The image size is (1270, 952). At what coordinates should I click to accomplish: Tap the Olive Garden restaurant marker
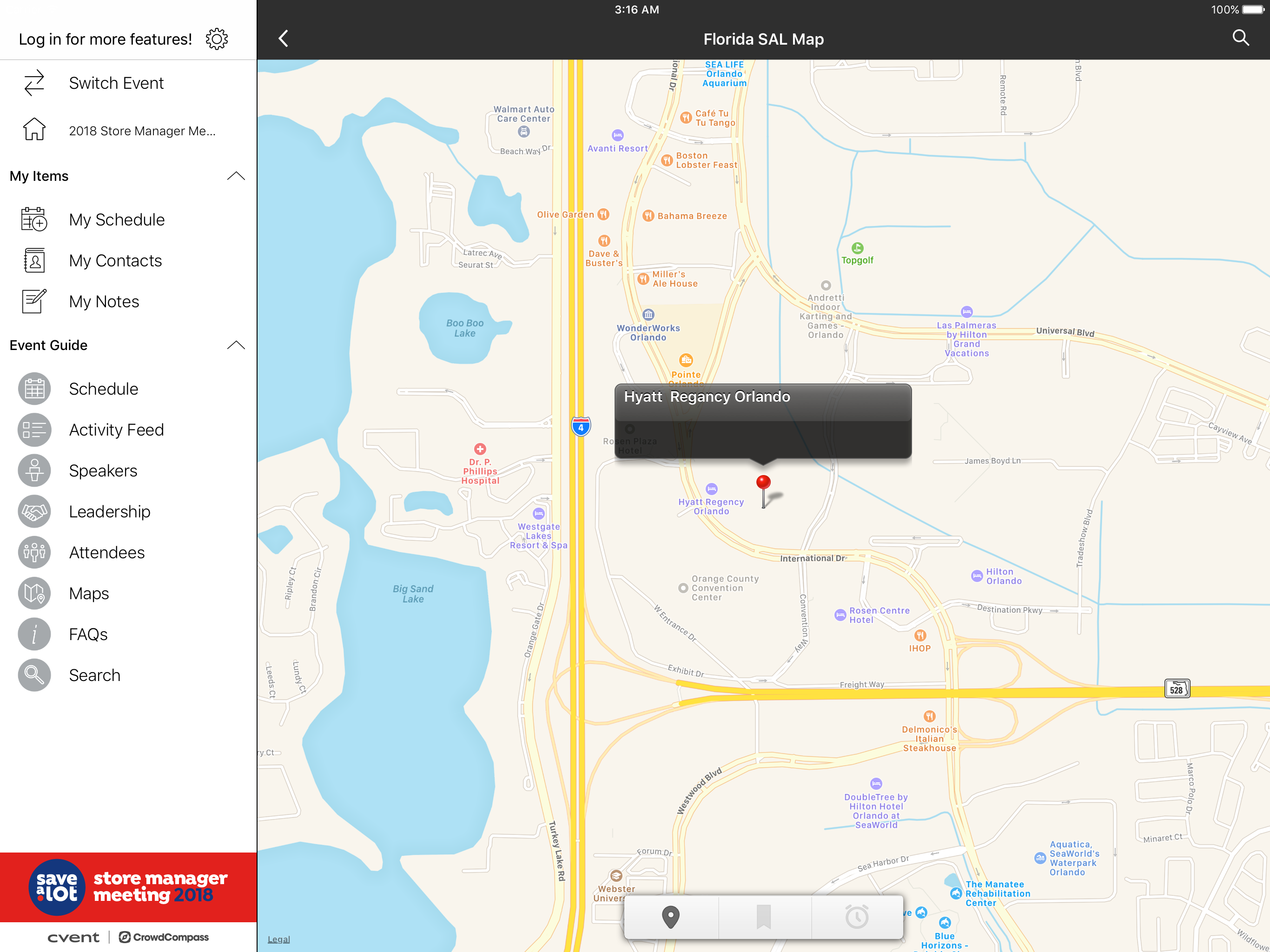point(603,214)
